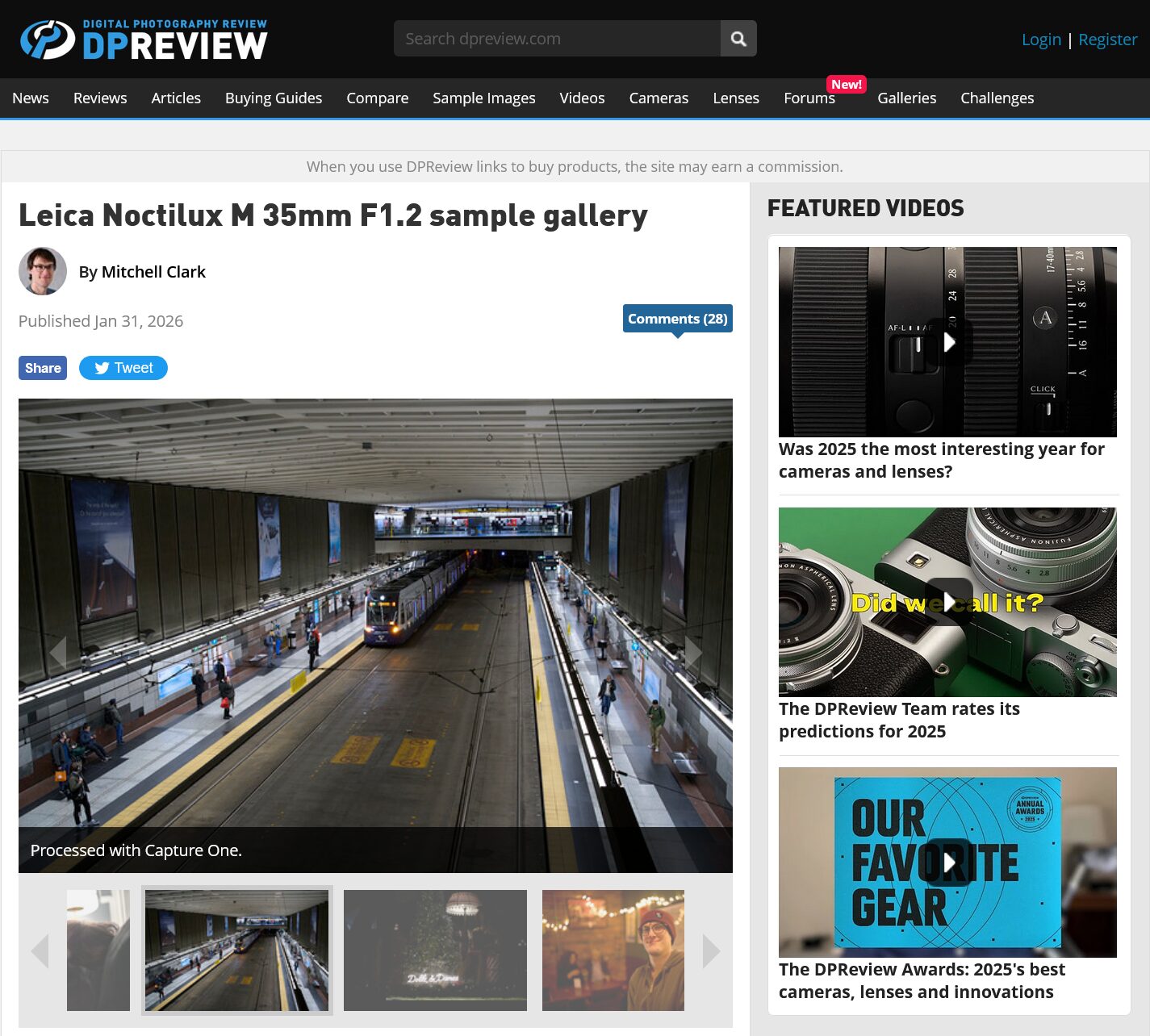Click the Register link

click(1107, 40)
